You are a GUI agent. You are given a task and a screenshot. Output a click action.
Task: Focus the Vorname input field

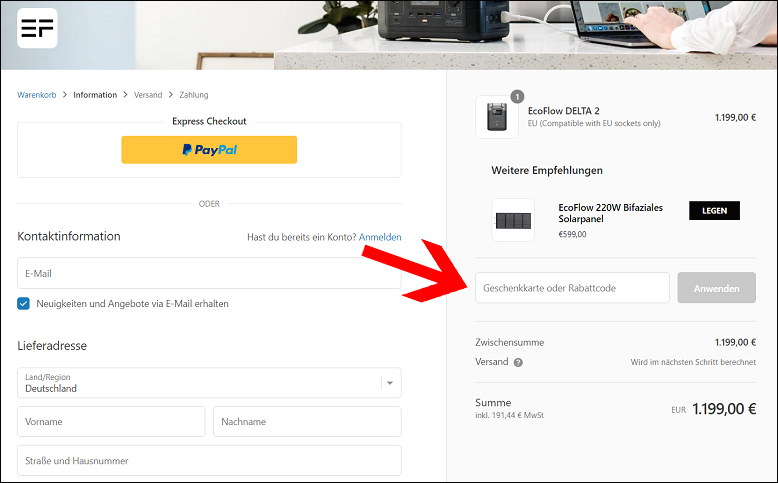click(x=111, y=421)
